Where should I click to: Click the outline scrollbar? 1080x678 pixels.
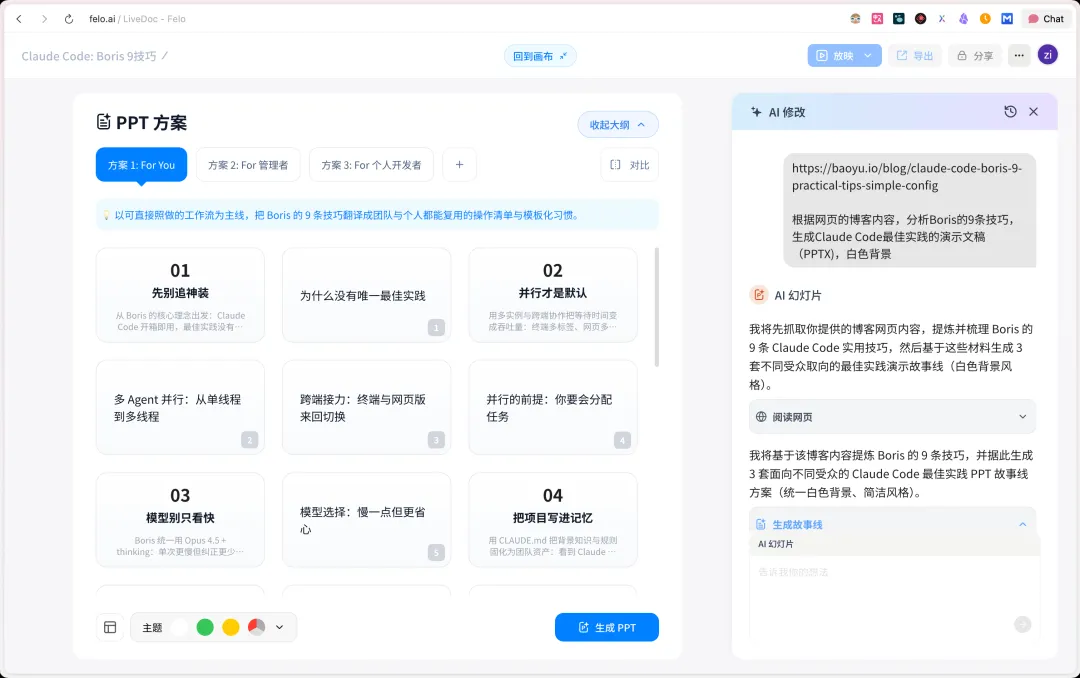click(x=656, y=307)
